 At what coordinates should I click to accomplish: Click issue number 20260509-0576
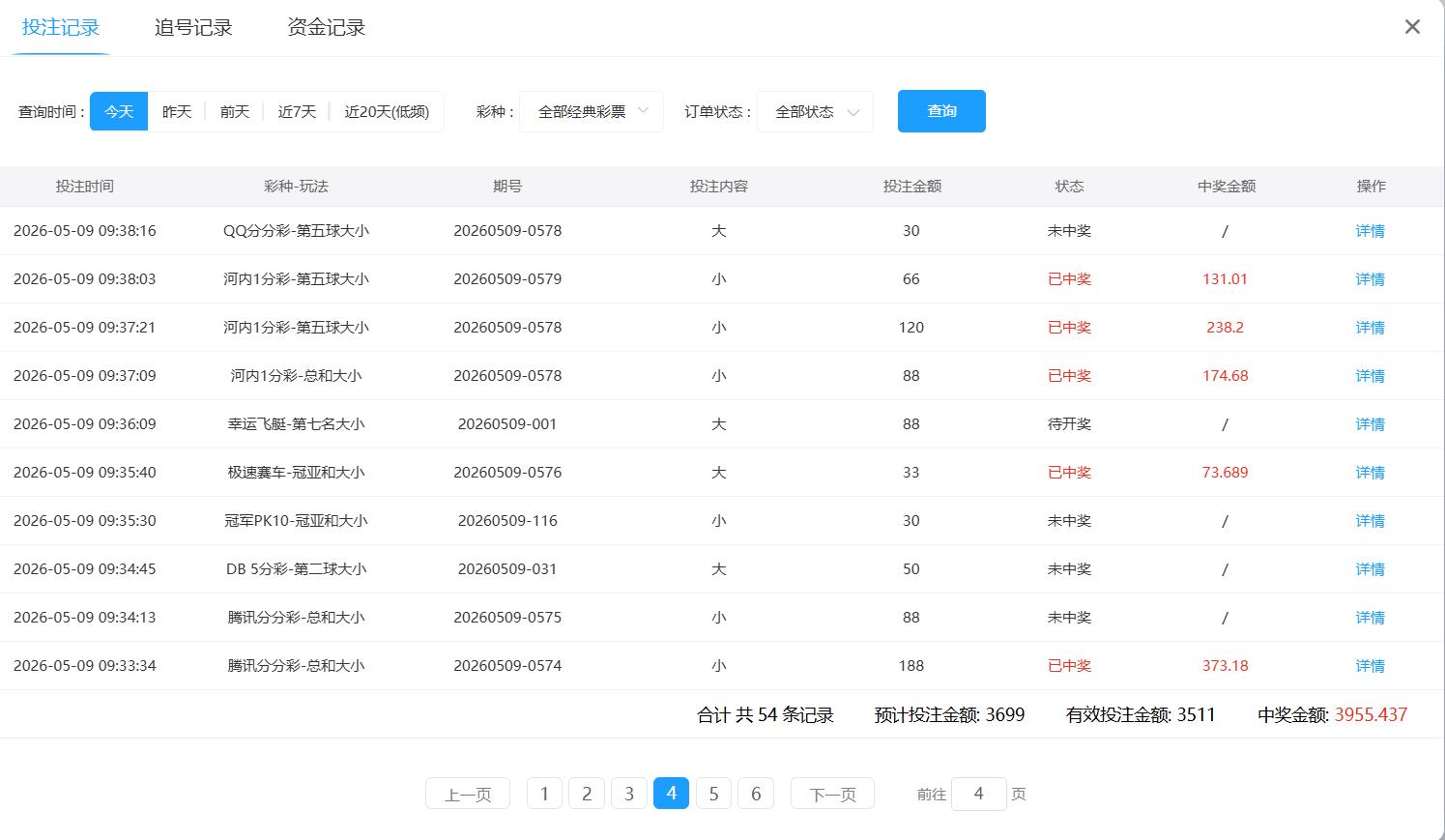507,473
